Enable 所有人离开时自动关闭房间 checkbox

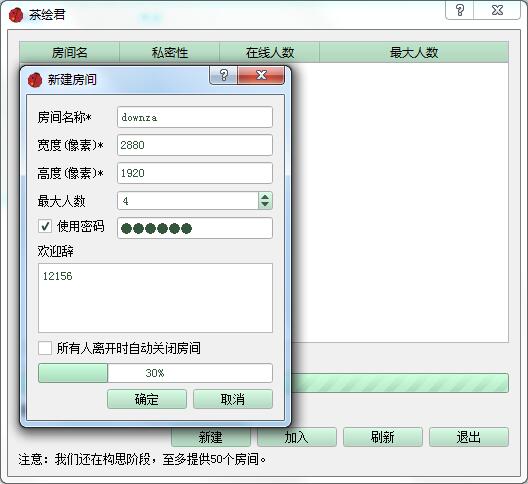[45, 348]
